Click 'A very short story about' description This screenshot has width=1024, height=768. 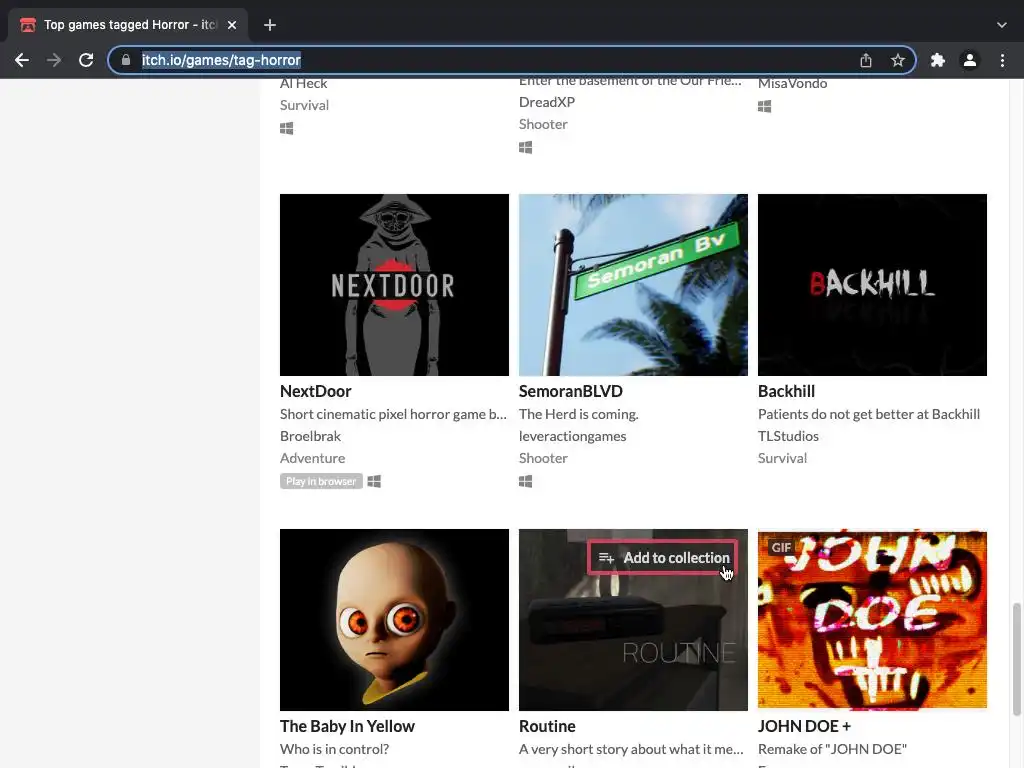[631, 749]
